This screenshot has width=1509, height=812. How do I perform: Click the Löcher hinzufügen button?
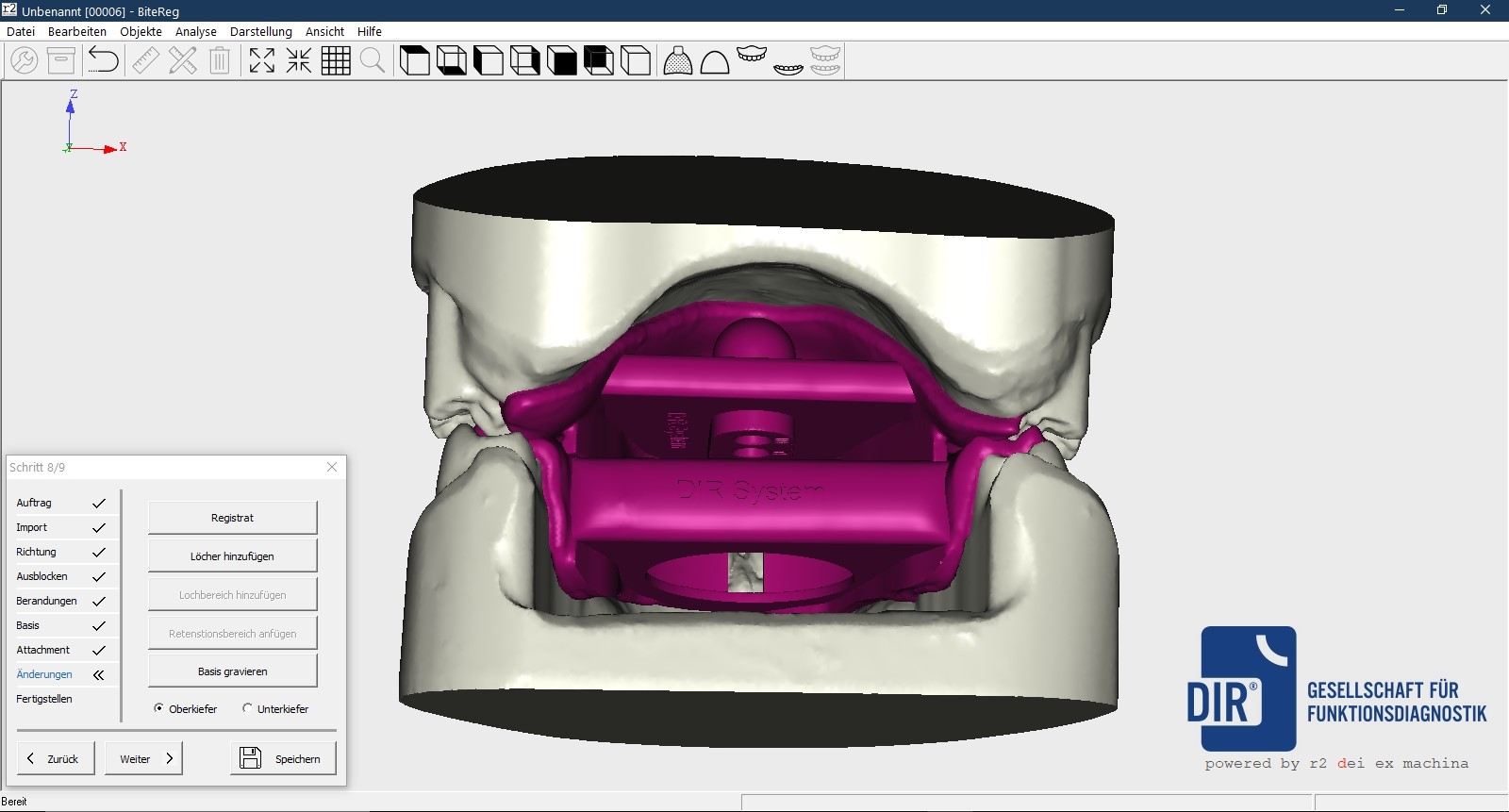tap(232, 556)
